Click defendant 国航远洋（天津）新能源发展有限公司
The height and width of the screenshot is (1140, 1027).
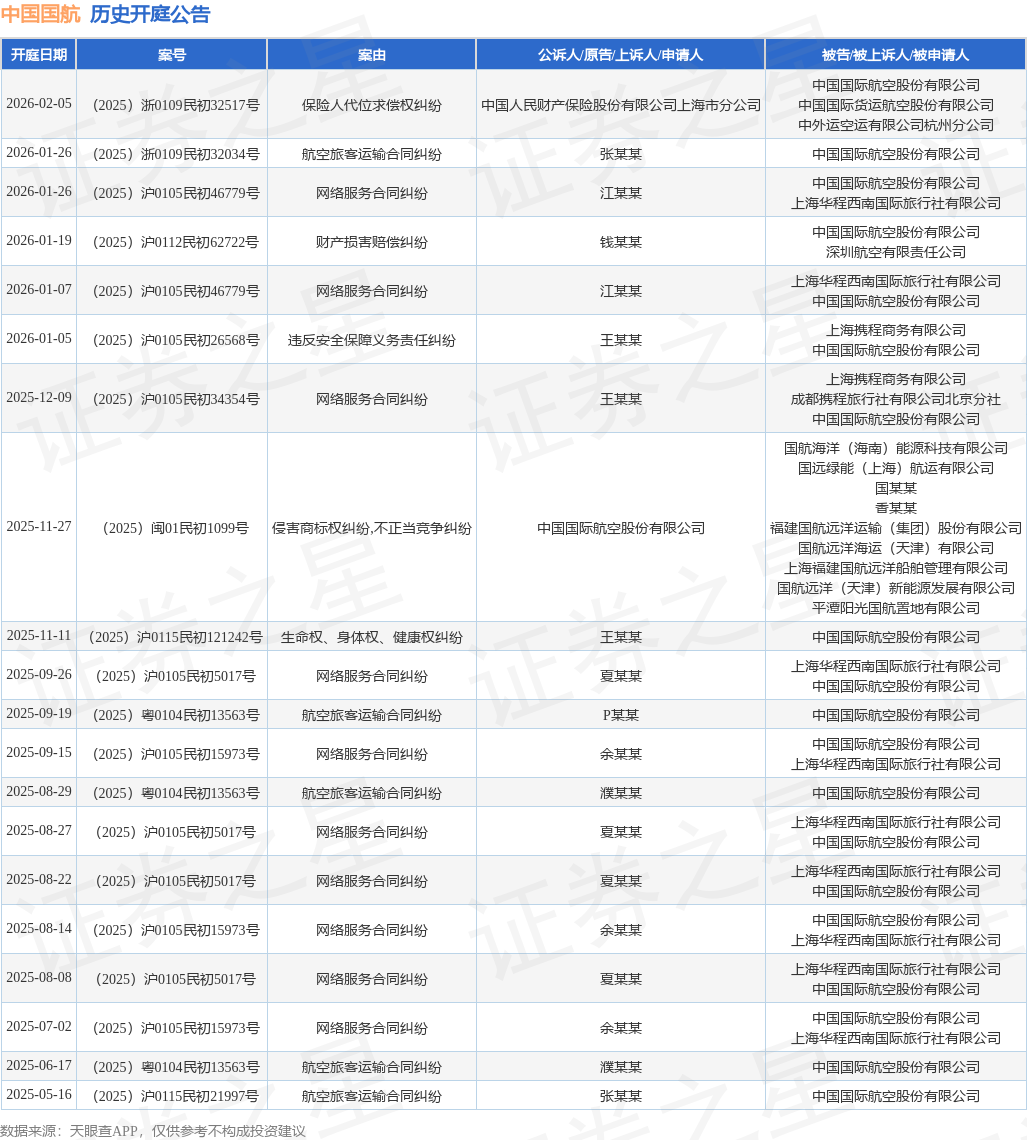[x=895, y=588]
